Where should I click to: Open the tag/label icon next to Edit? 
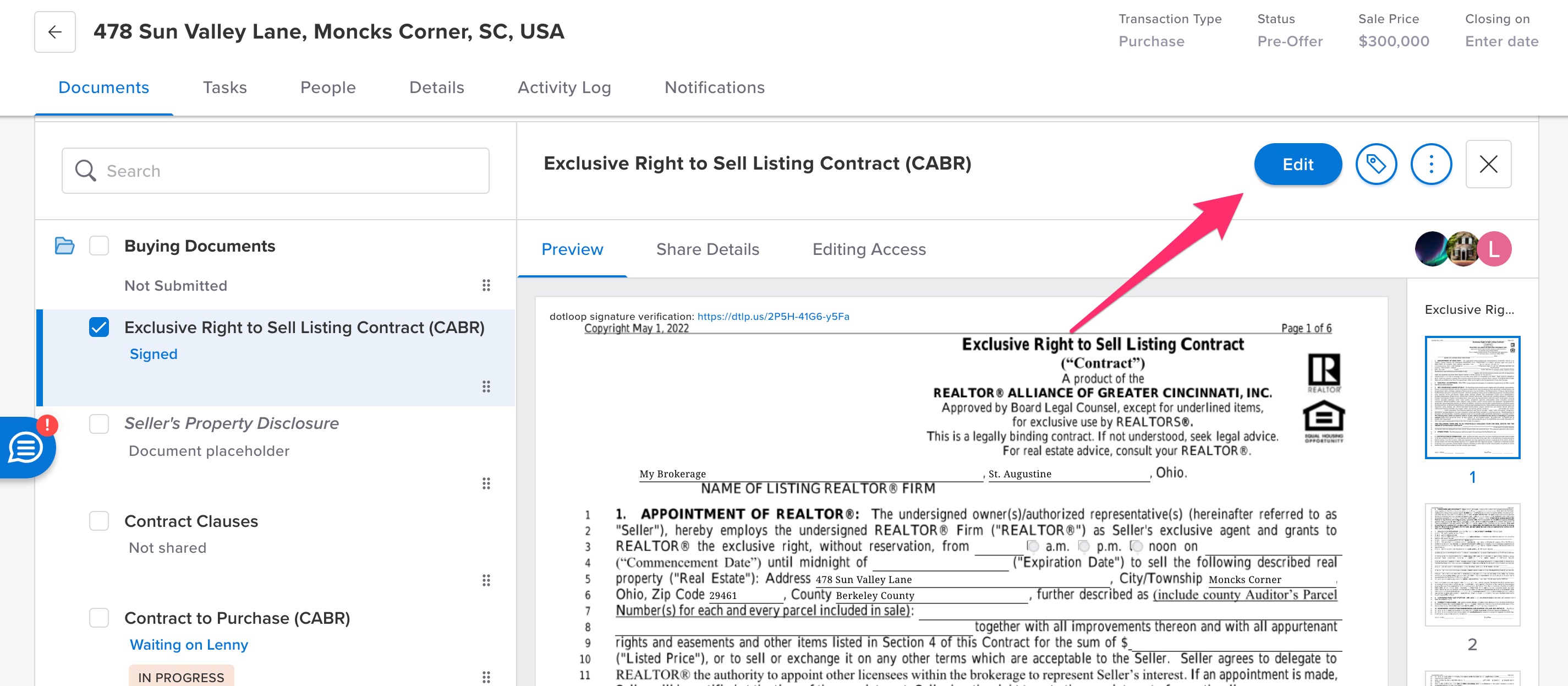(x=1376, y=164)
